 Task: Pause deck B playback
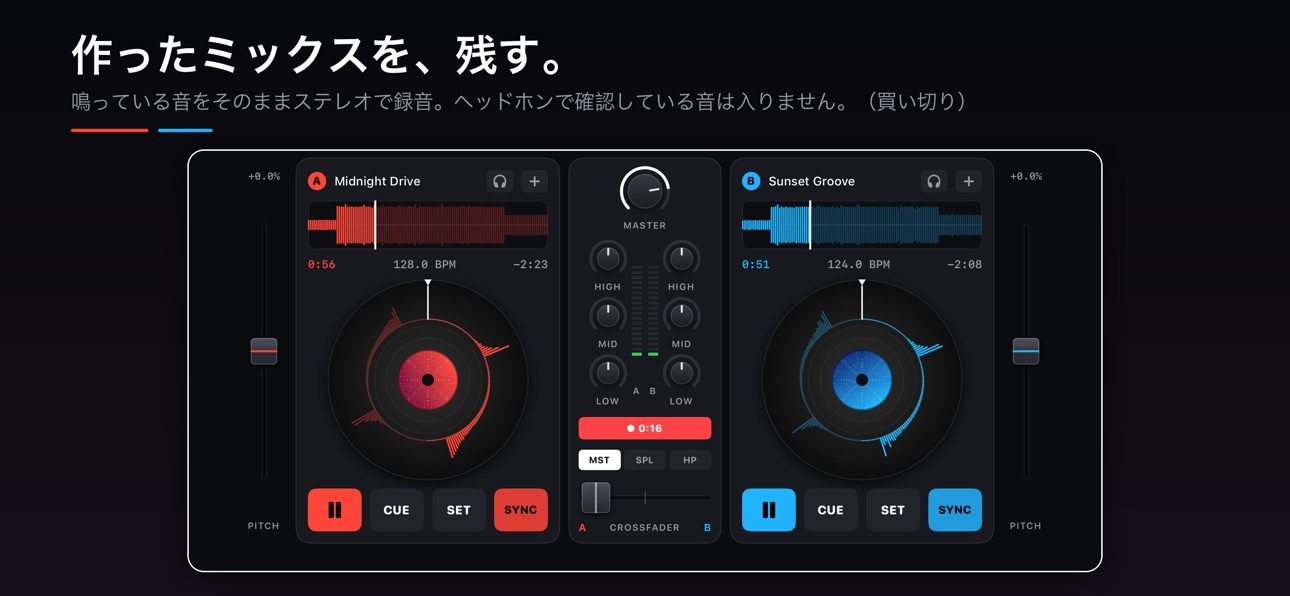(x=769, y=510)
